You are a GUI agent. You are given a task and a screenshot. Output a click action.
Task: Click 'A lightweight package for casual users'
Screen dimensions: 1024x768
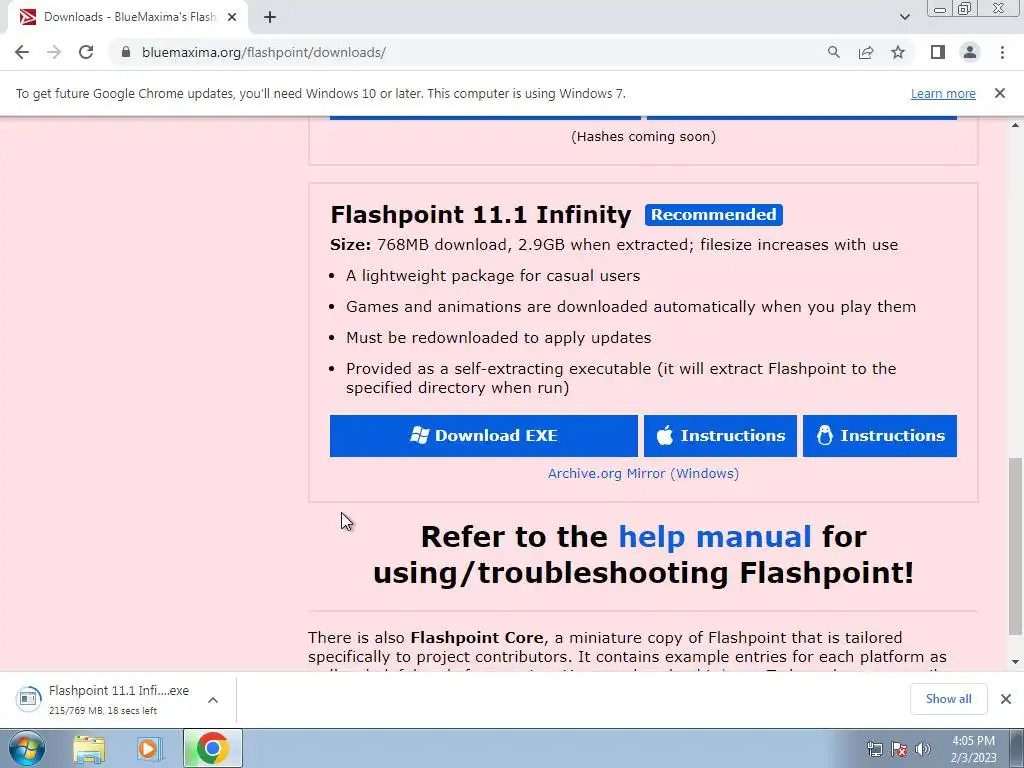[x=493, y=276]
